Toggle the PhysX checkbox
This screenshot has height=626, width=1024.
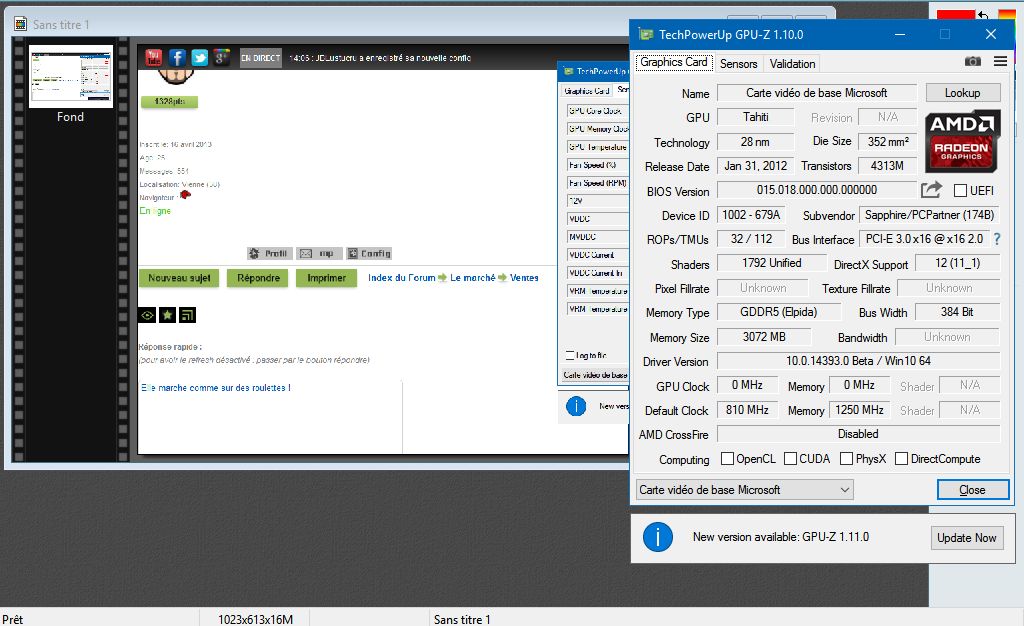tap(846, 459)
